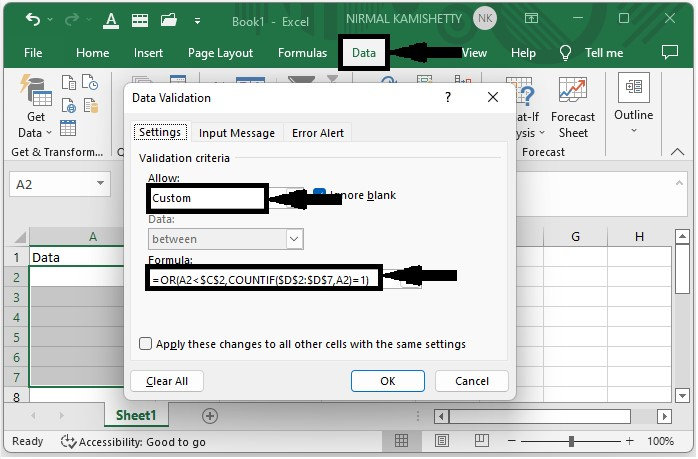This screenshot has height=459, width=698.
Task: Switch to Error Alert tab
Action: point(317,133)
